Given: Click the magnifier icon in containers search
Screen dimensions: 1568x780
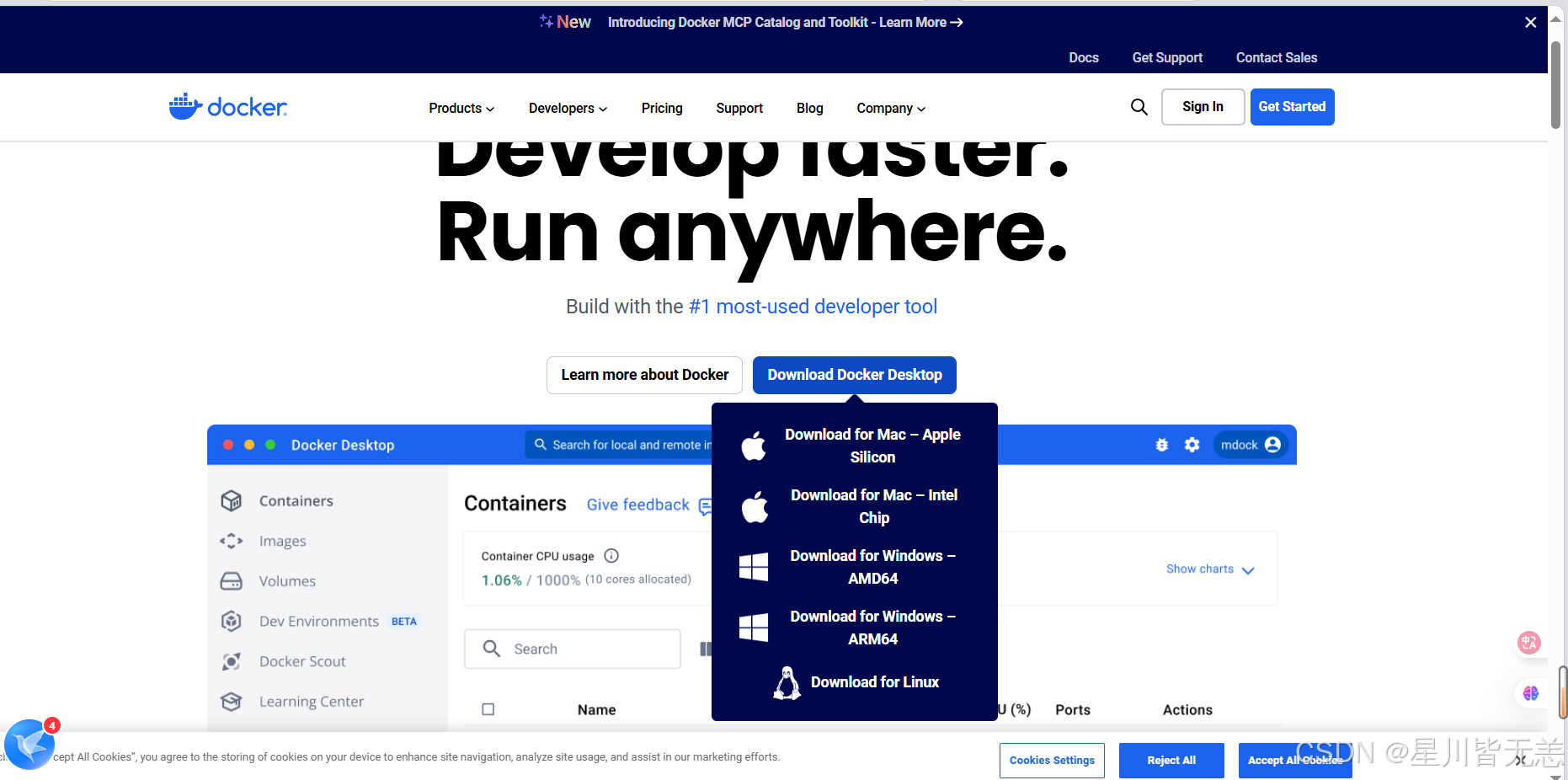Looking at the screenshot, I should (x=492, y=648).
